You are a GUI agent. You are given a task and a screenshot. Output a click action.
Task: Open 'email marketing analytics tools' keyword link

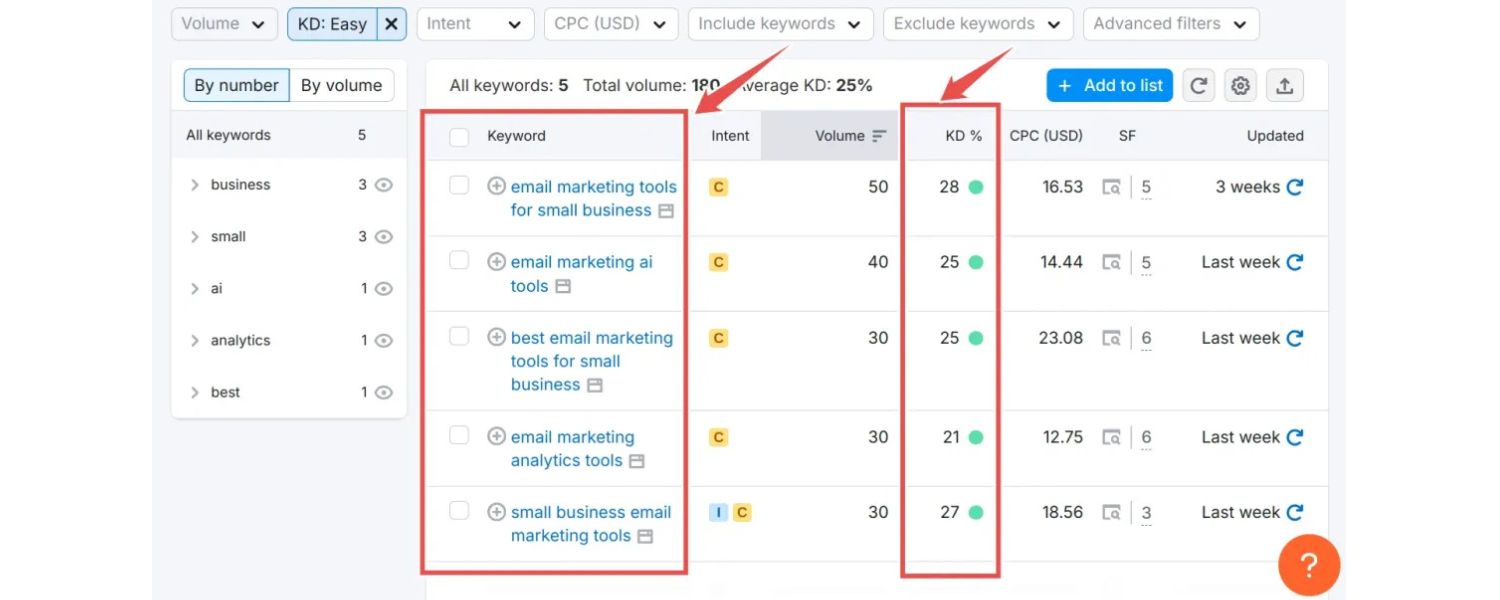[572, 449]
